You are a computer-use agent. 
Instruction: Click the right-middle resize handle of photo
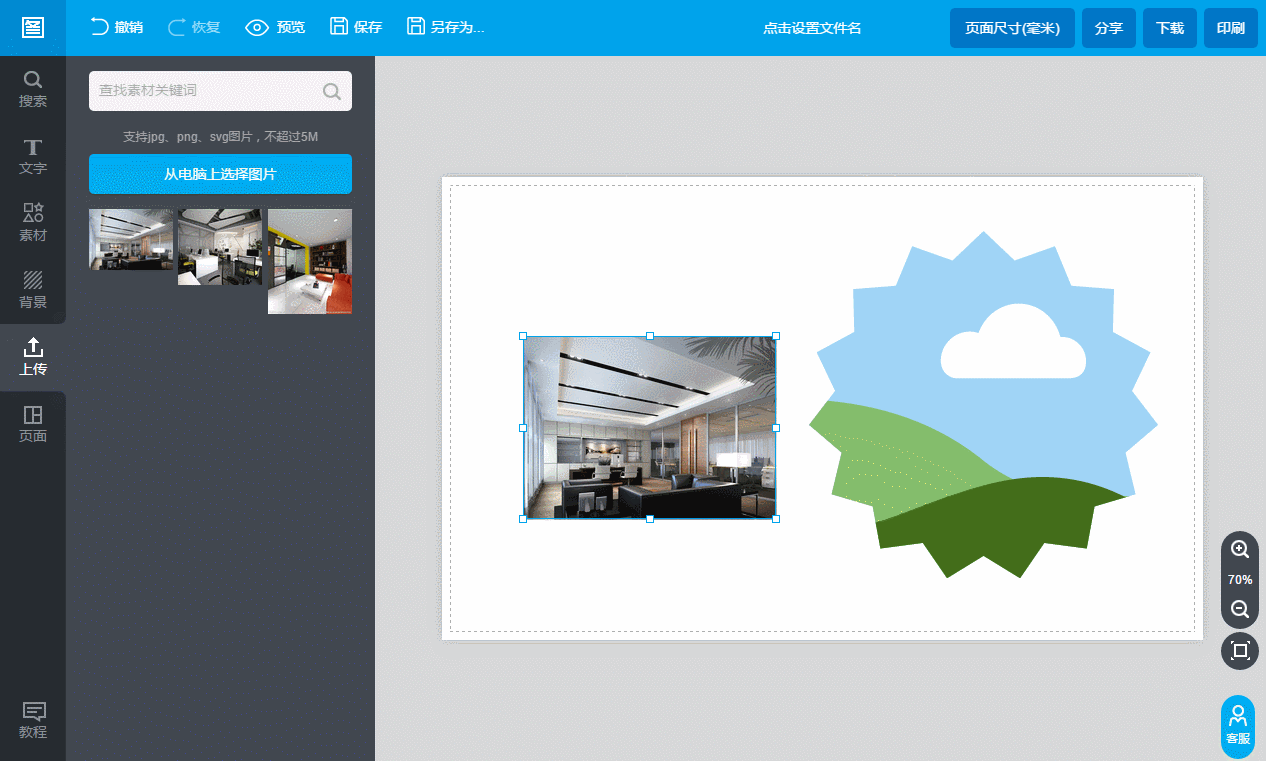tap(776, 428)
